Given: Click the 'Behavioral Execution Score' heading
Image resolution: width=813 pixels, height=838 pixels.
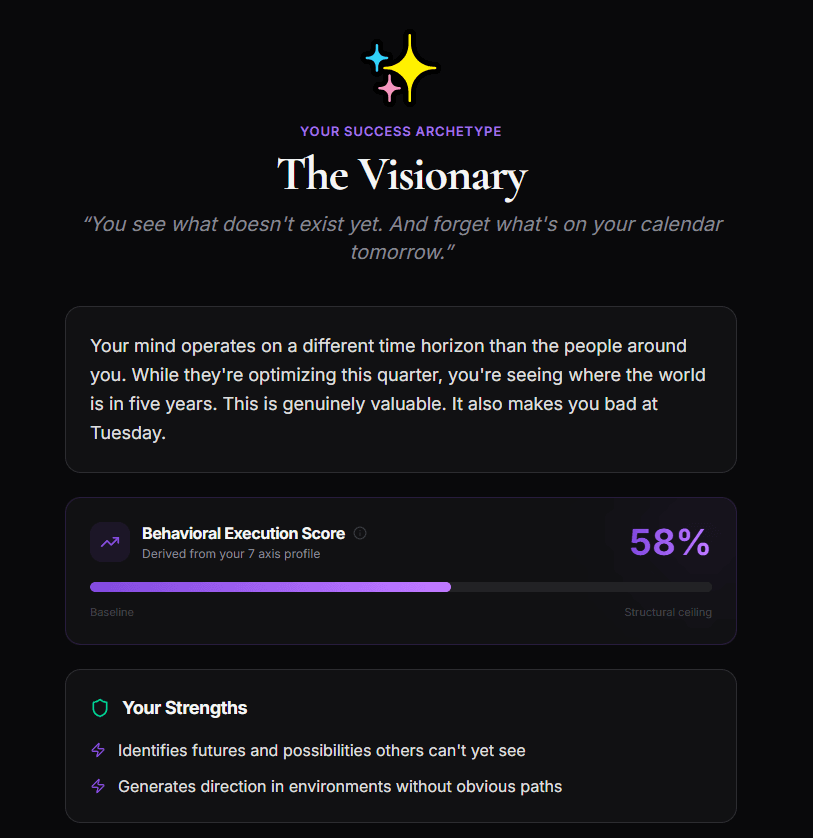Looking at the screenshot, I should (244, 533).
